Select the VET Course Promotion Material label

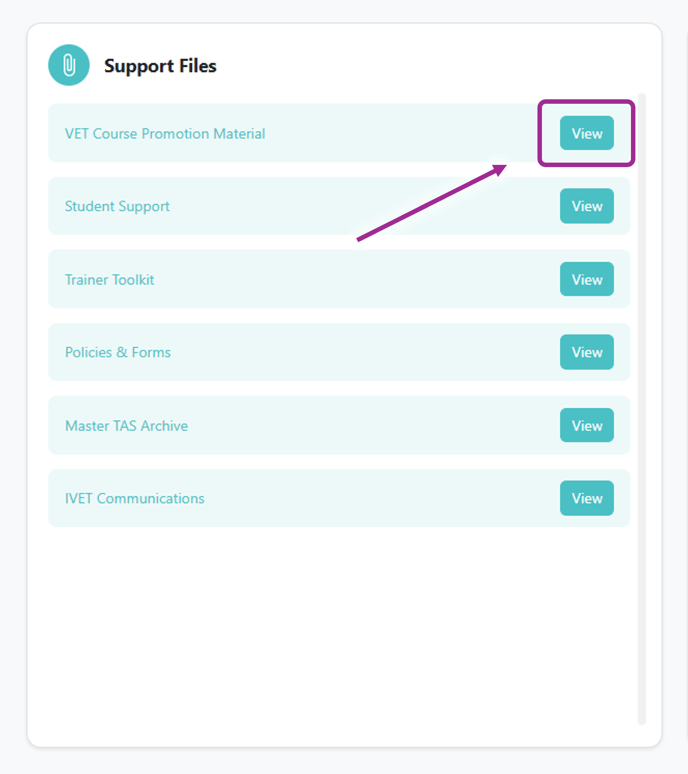pyautogui.click(x=165, y=134)
